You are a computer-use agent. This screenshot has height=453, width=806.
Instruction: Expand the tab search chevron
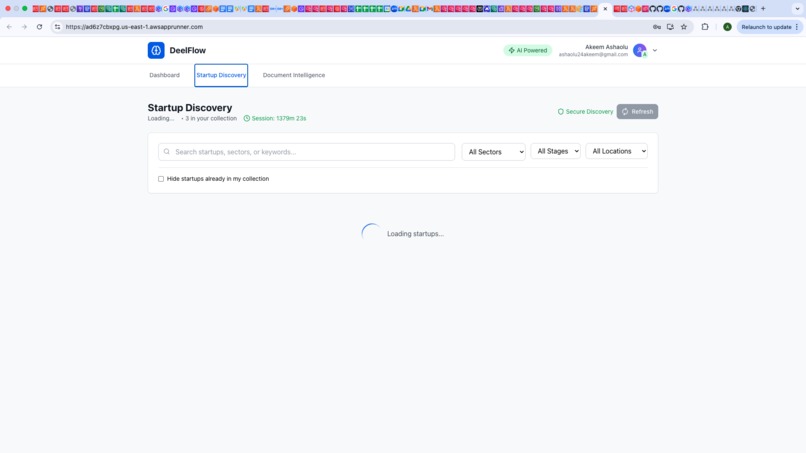click(x=797, y=9)
